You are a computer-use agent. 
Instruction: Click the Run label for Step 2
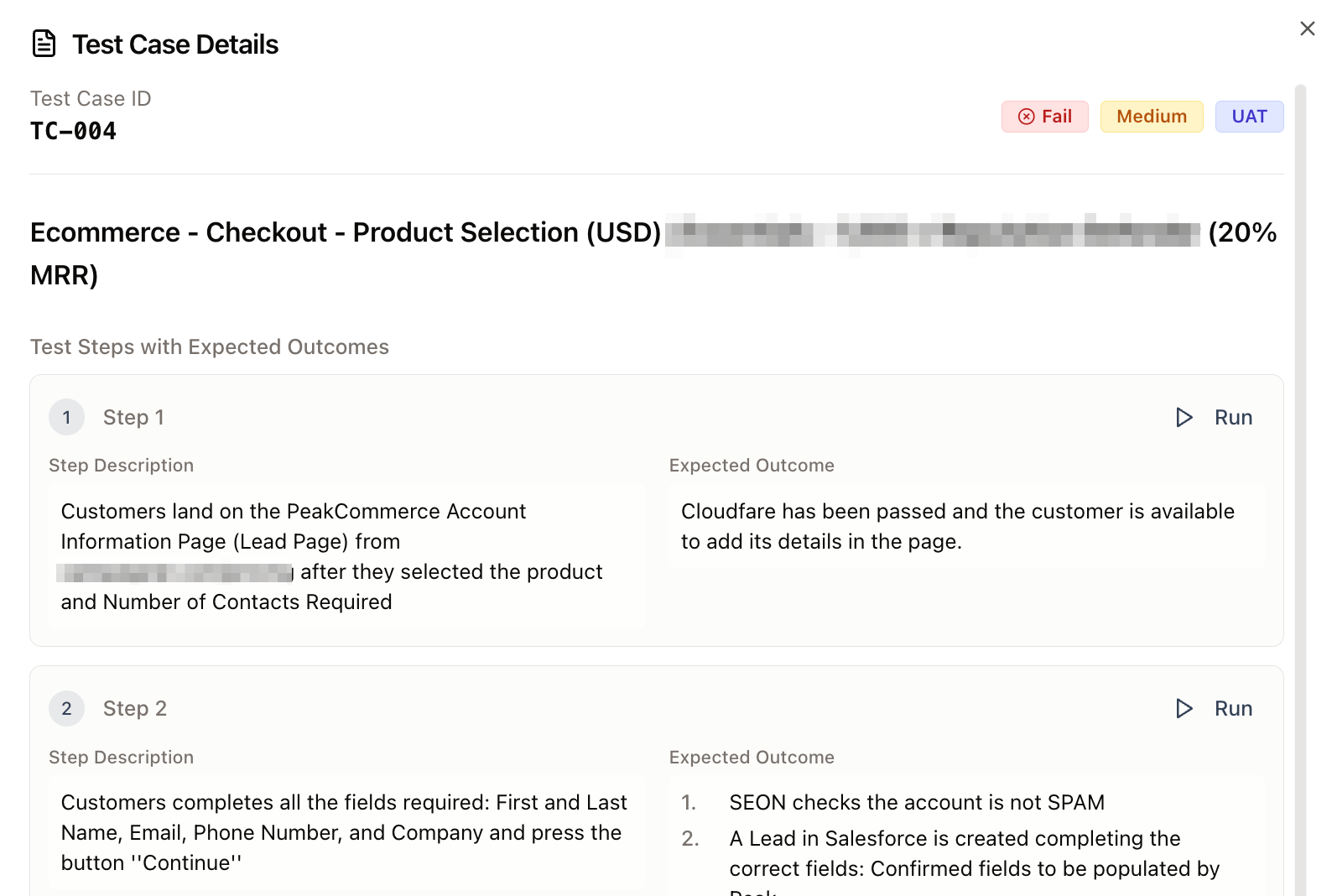tap(1232, 709)
